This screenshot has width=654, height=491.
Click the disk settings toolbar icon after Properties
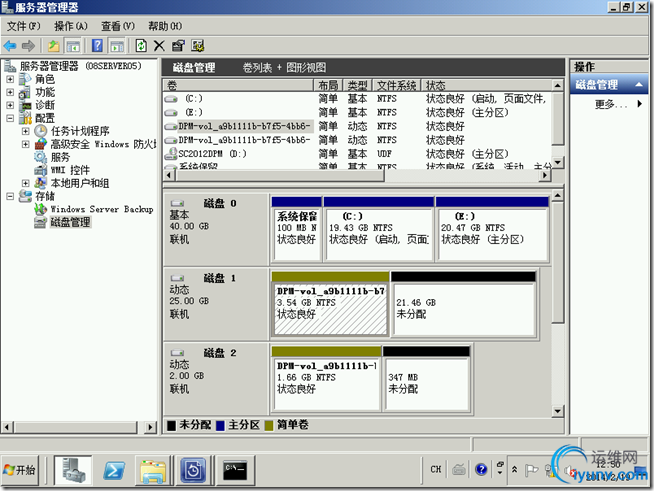[x=198, y=46]
